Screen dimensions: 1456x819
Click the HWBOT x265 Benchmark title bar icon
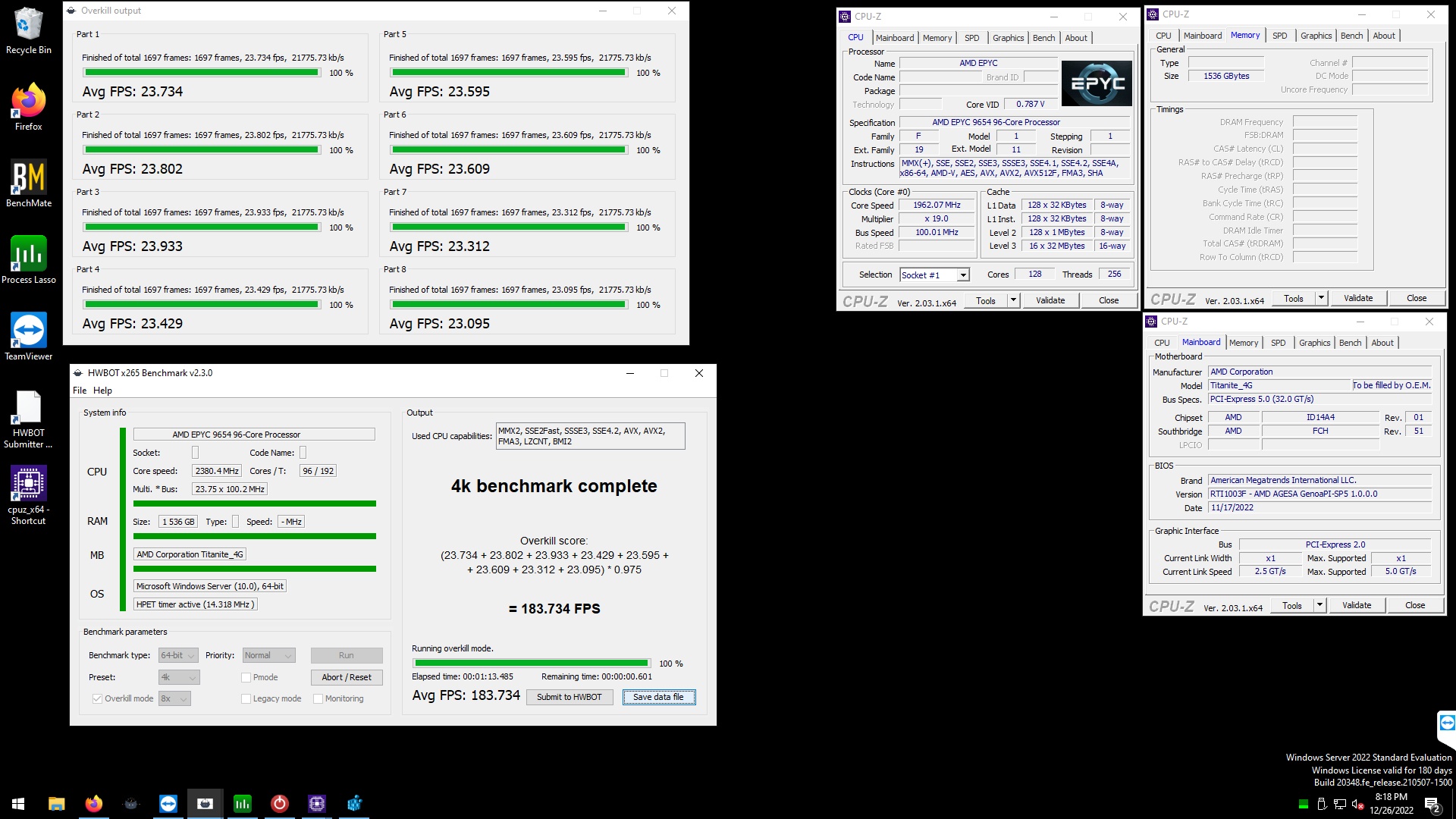tap(77, 373)
